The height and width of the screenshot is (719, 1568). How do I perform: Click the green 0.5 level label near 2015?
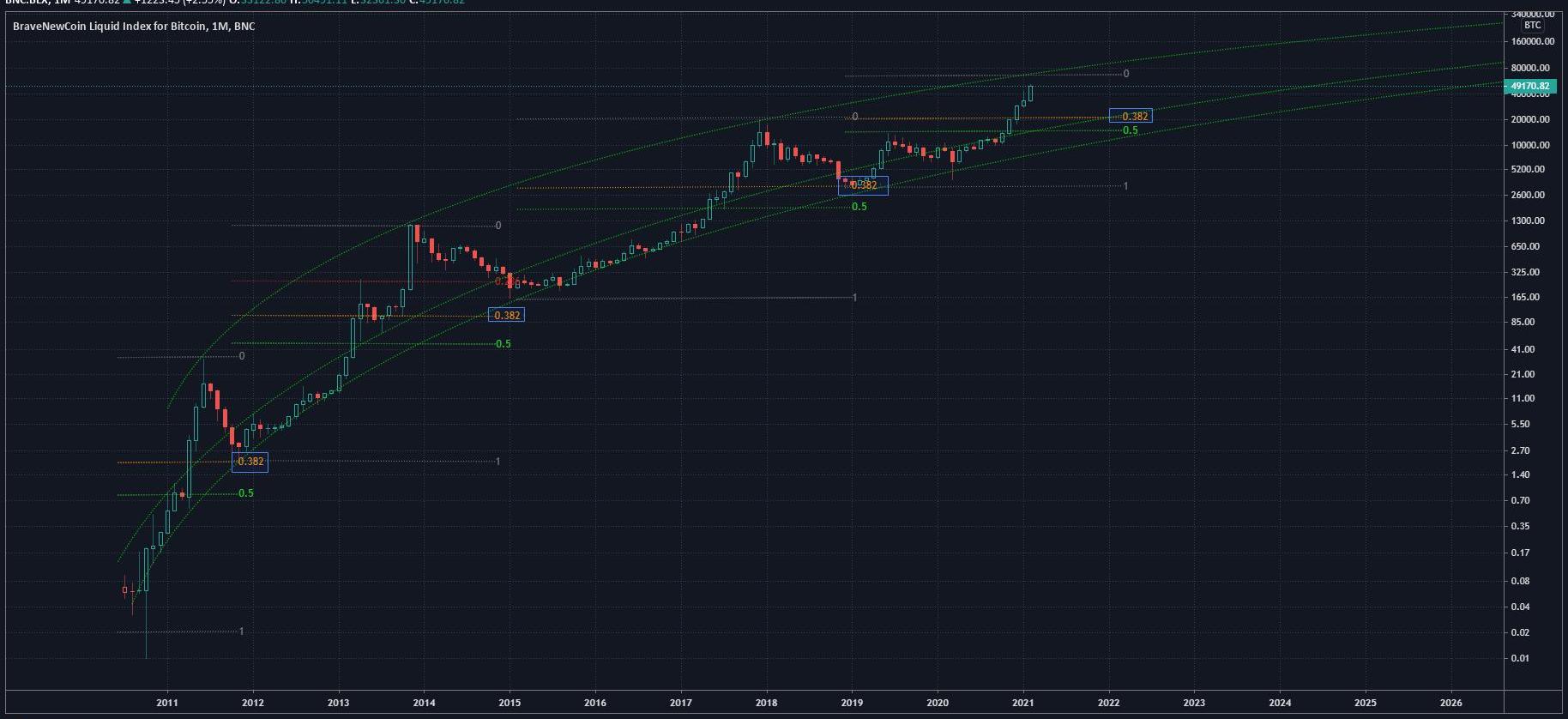point(504,344)
